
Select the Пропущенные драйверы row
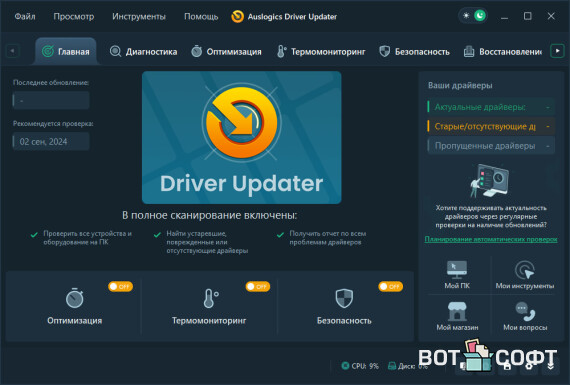[x=490, y=146]
